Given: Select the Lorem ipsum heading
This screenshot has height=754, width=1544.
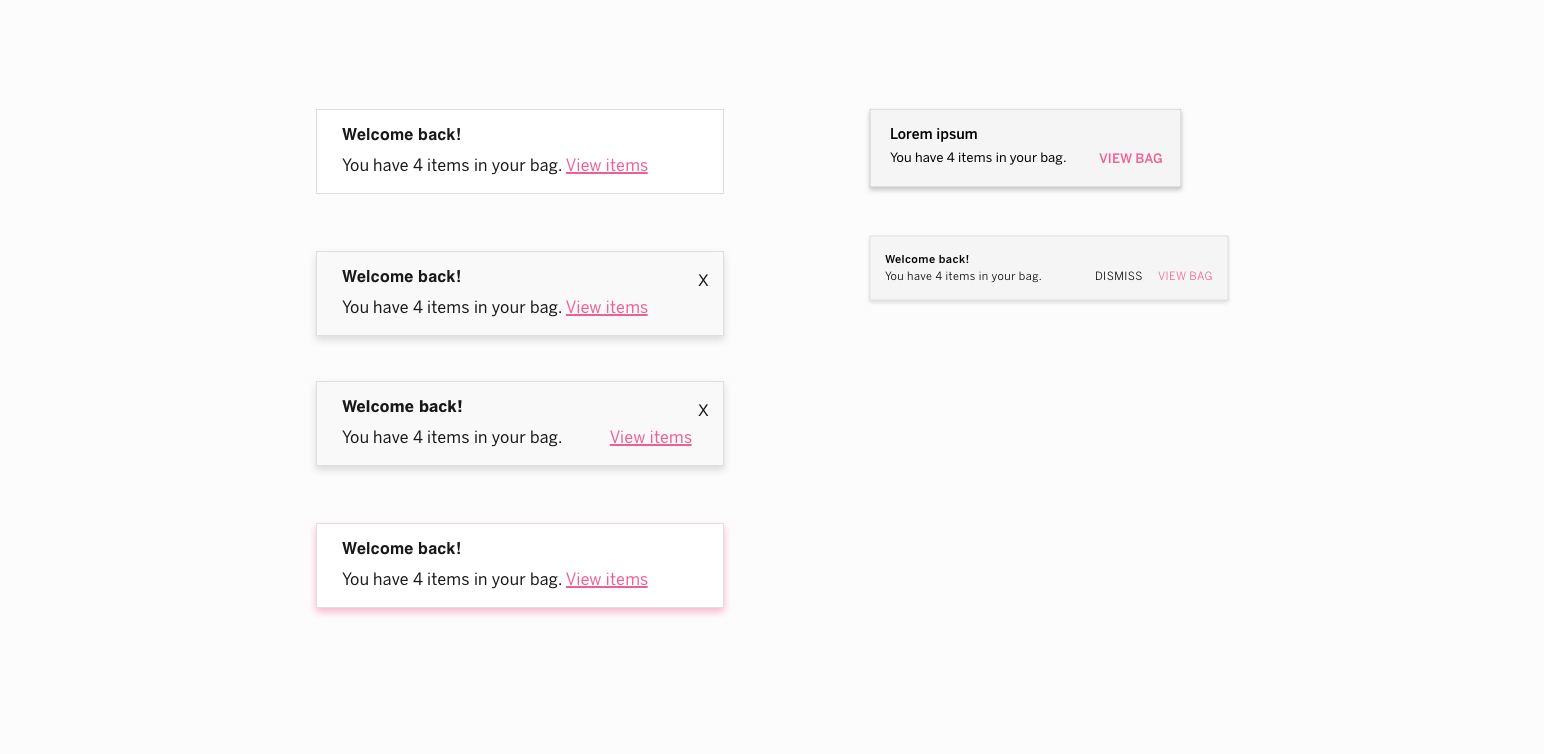Looking at the screenshot, I should (934, 134).
